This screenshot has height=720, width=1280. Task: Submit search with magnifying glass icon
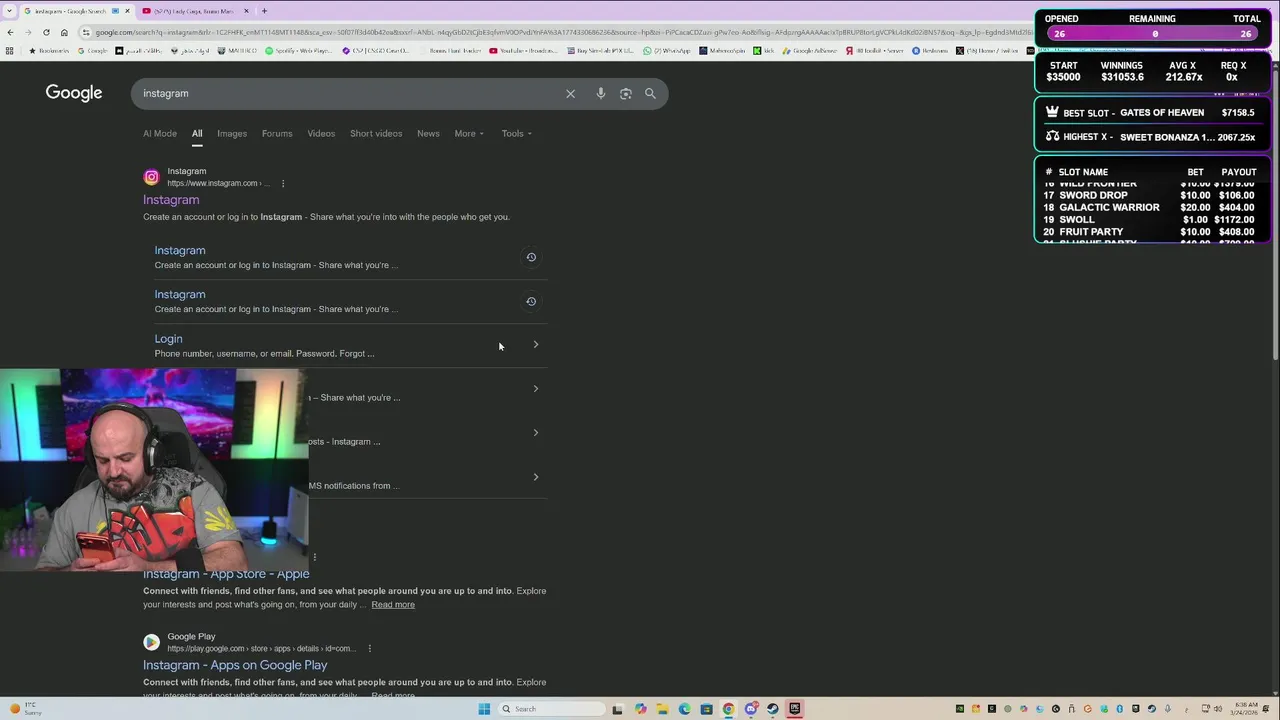[650, 94]
